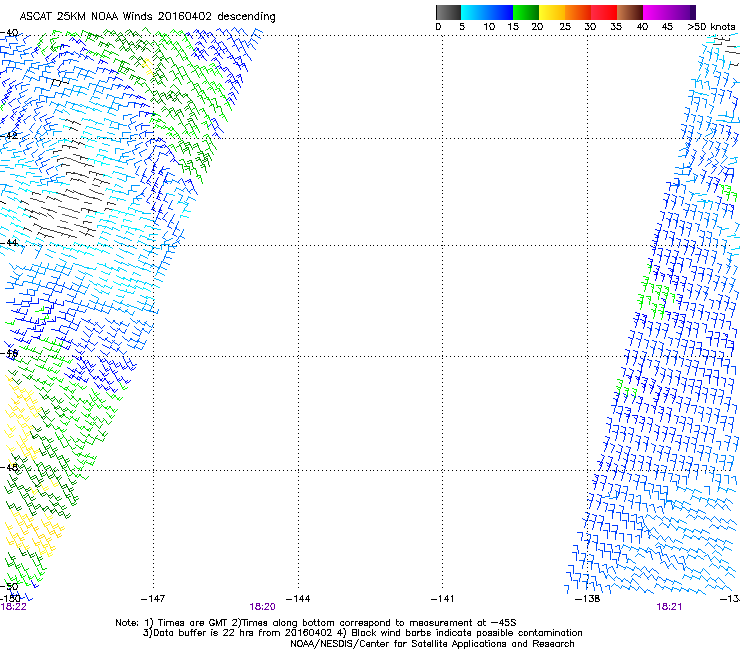Click the '-138' longitude label
Screen dimensions: 740x650
coord(587,599)
